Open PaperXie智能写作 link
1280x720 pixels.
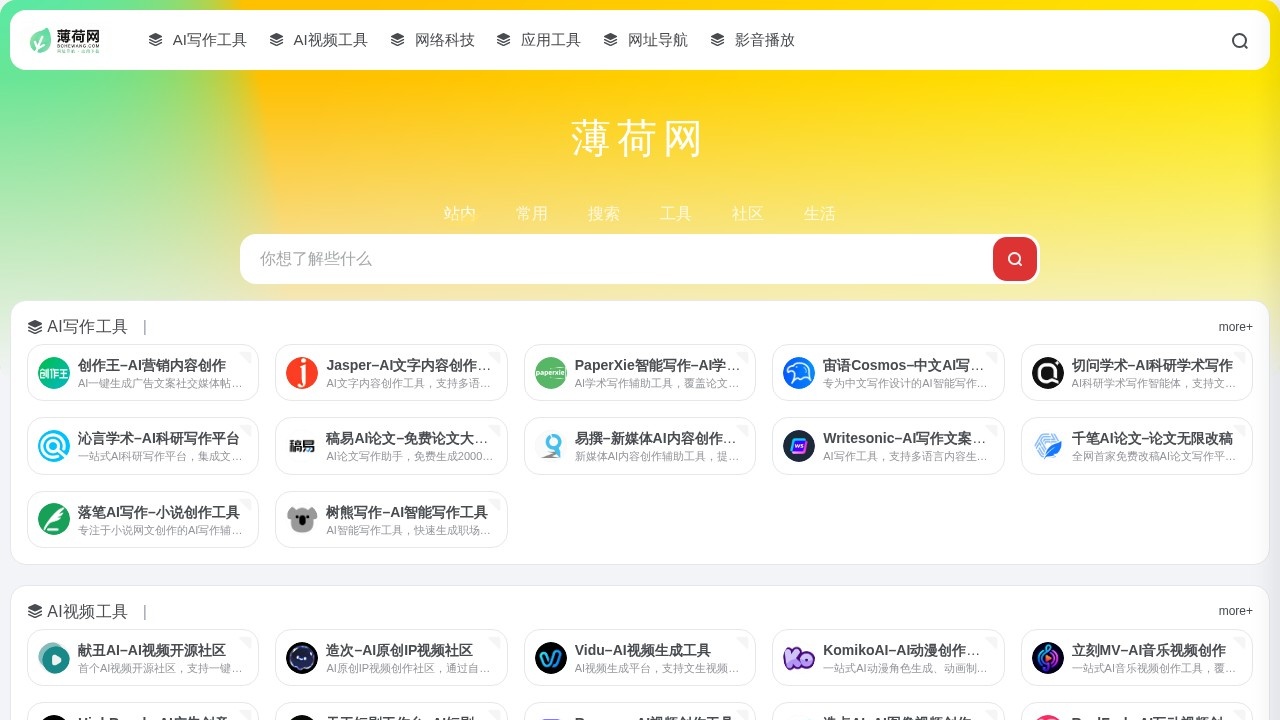pos(657,365)
